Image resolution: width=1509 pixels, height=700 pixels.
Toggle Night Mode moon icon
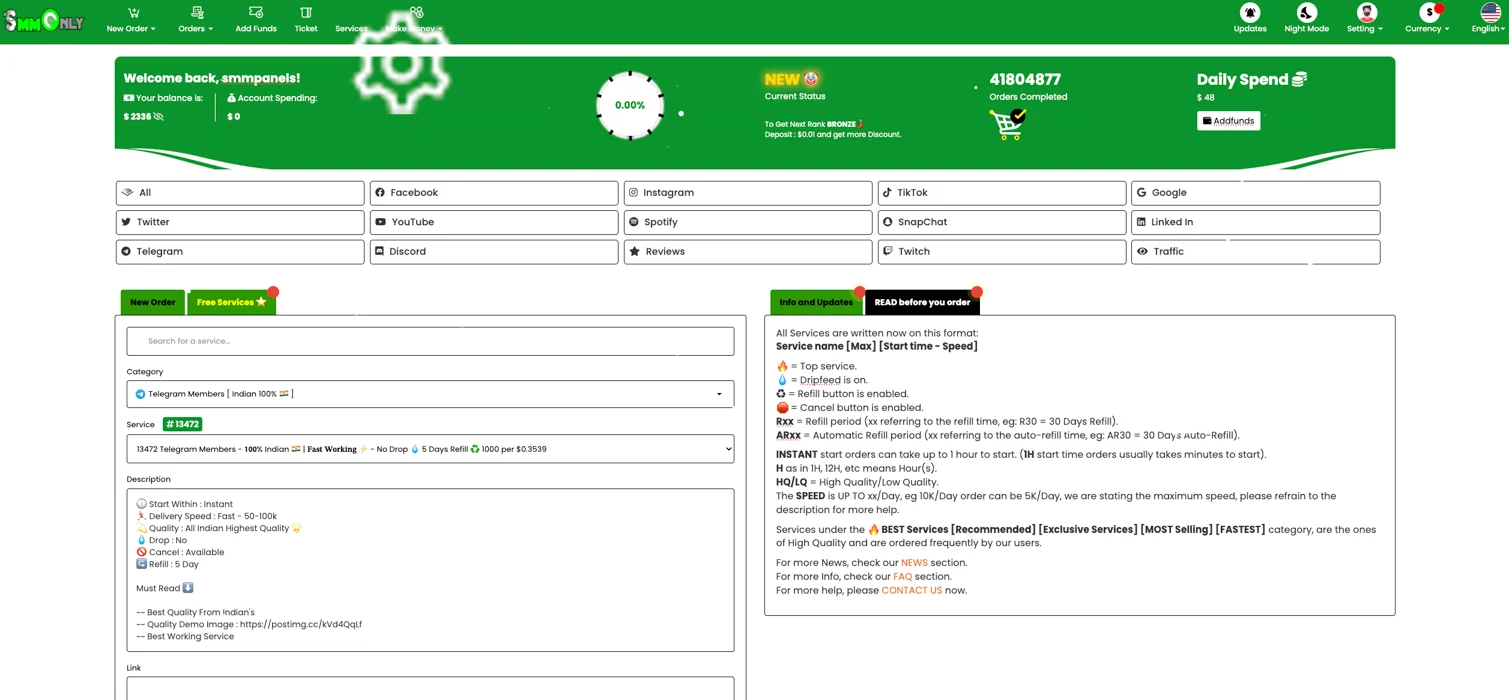pyautogui.click(x=1306, y=13)
